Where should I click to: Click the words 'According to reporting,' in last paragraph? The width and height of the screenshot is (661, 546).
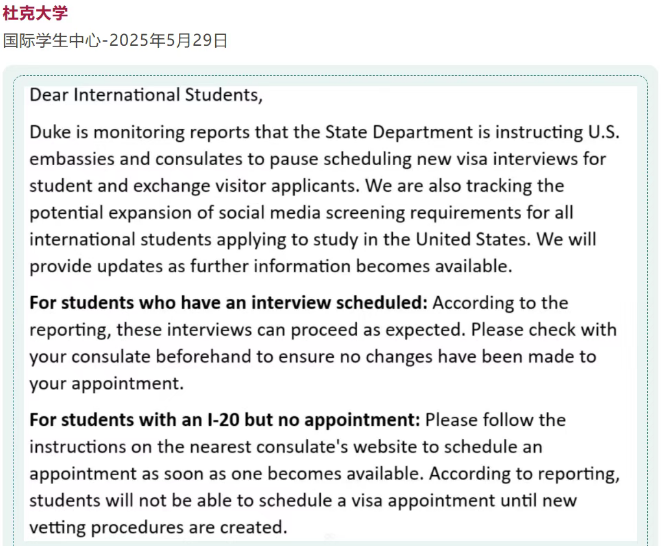pos(524,474)
